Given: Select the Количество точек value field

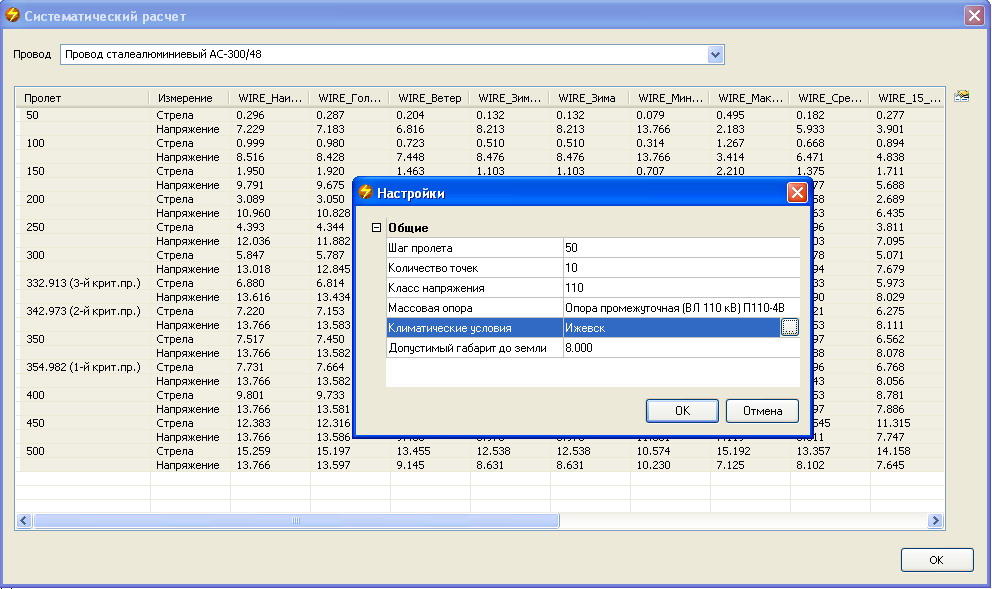Looking at the screenshot, I should pyautogui.click(x=680, y=268).
